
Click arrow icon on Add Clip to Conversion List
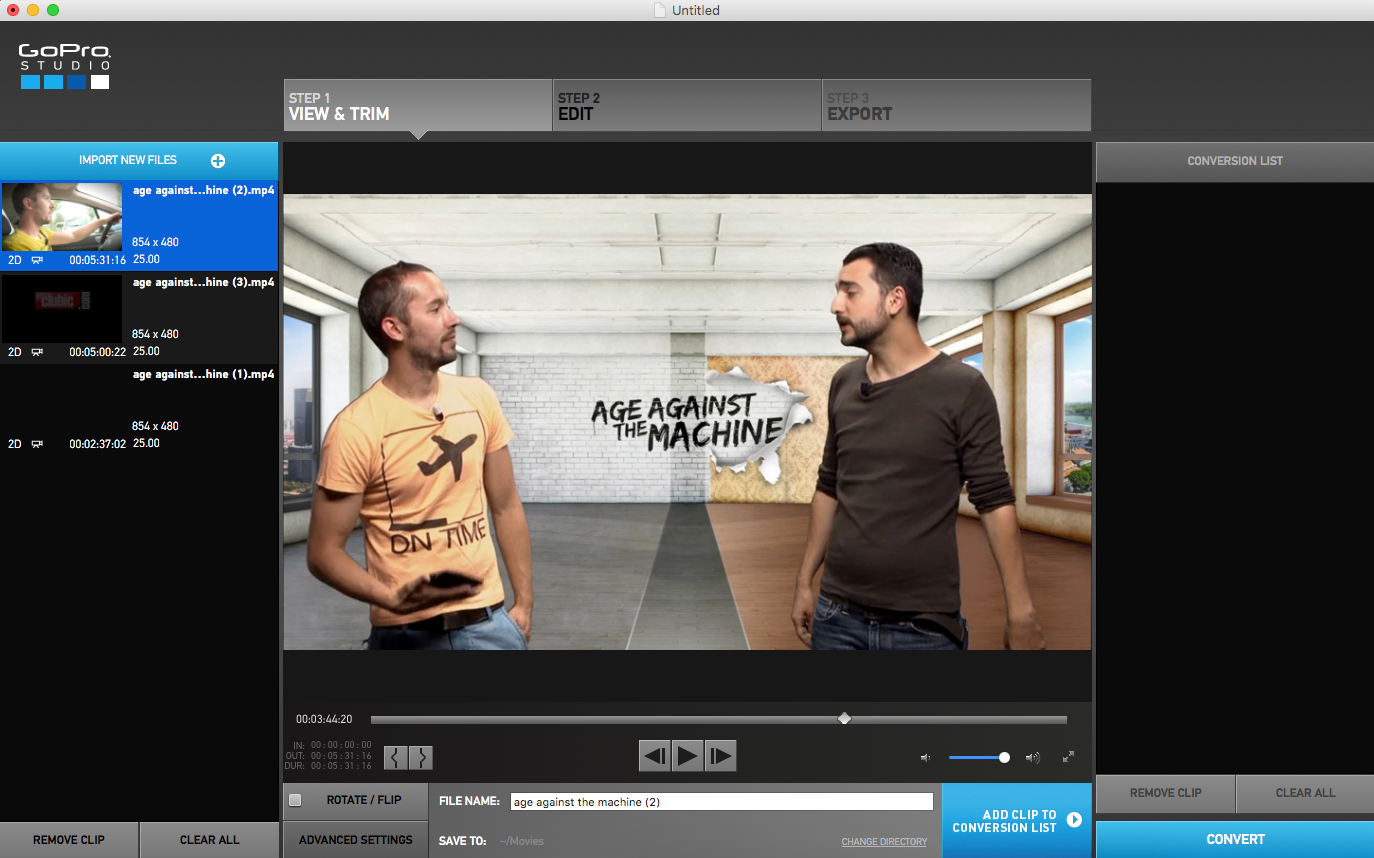(1074, 820)
